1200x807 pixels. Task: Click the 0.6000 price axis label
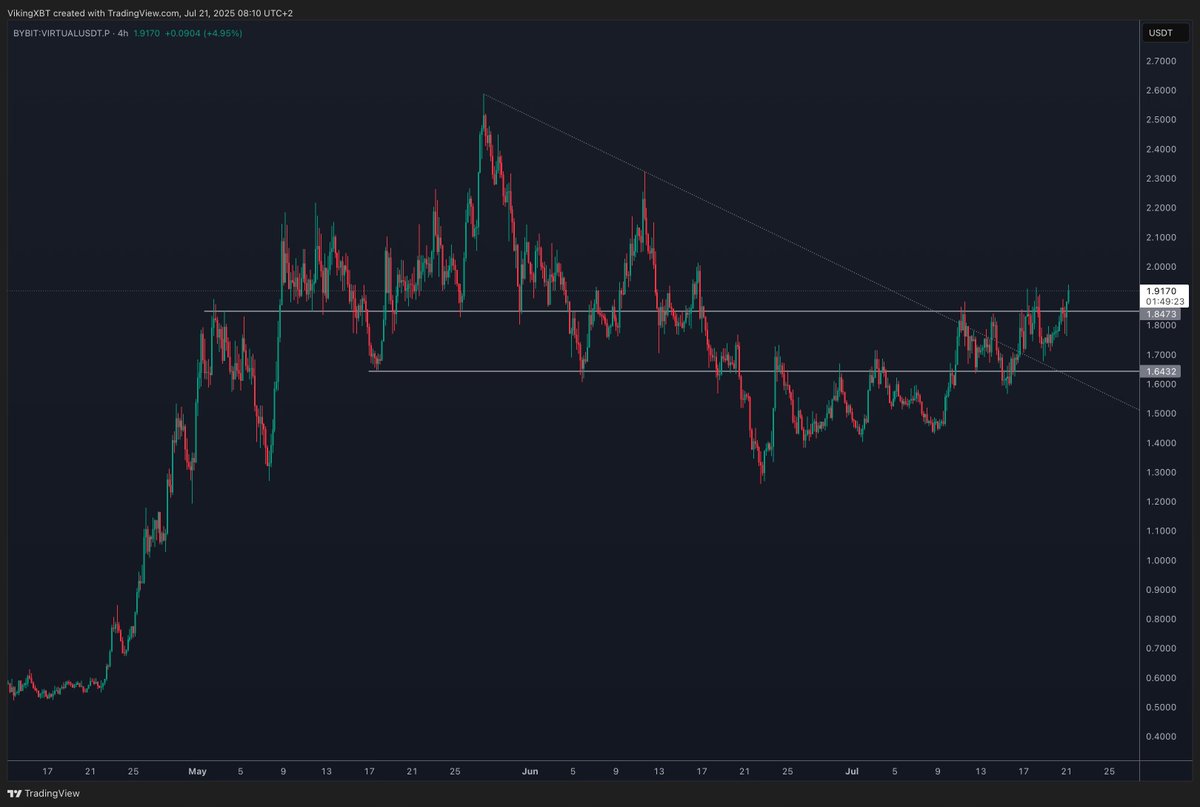(1160, 678)
